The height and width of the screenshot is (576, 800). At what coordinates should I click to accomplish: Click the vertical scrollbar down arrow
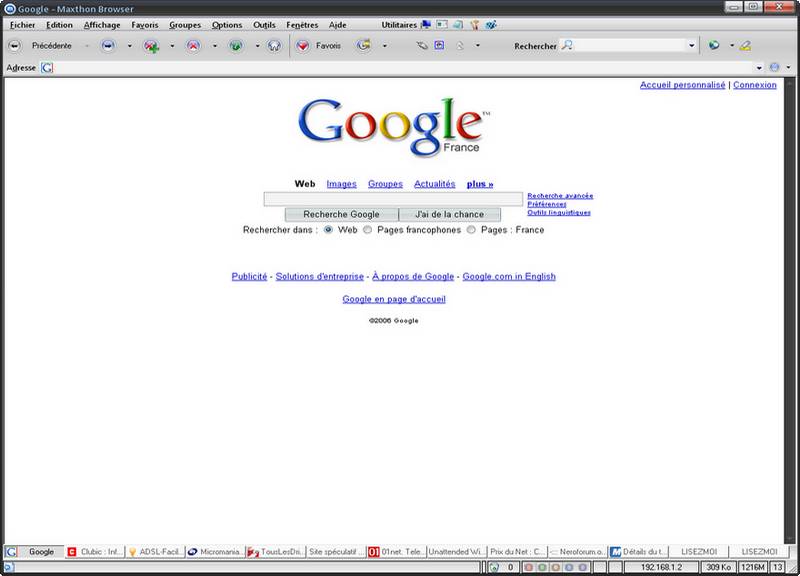click(x=790, y=538)
